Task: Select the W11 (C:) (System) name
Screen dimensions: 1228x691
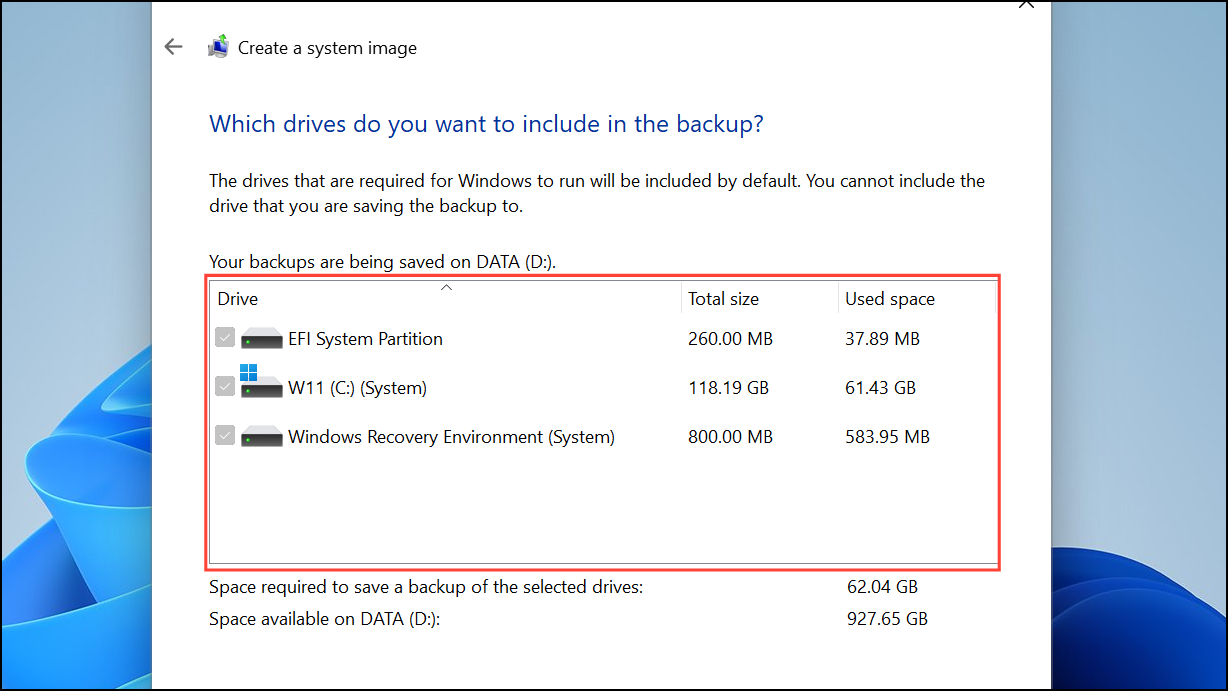Action: pos(357,388)
